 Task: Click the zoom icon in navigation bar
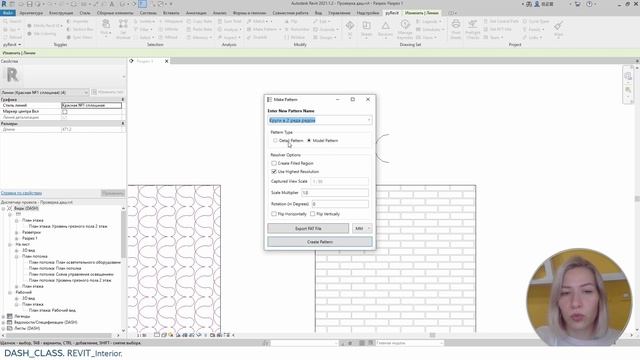tap(628, 90)
